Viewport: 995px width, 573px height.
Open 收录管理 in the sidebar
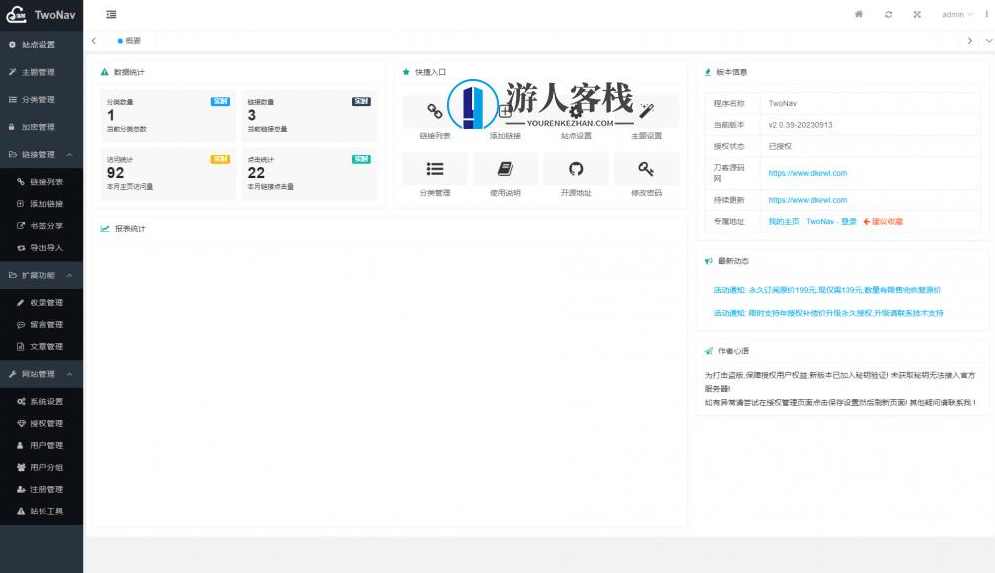(x=41, y=303)
